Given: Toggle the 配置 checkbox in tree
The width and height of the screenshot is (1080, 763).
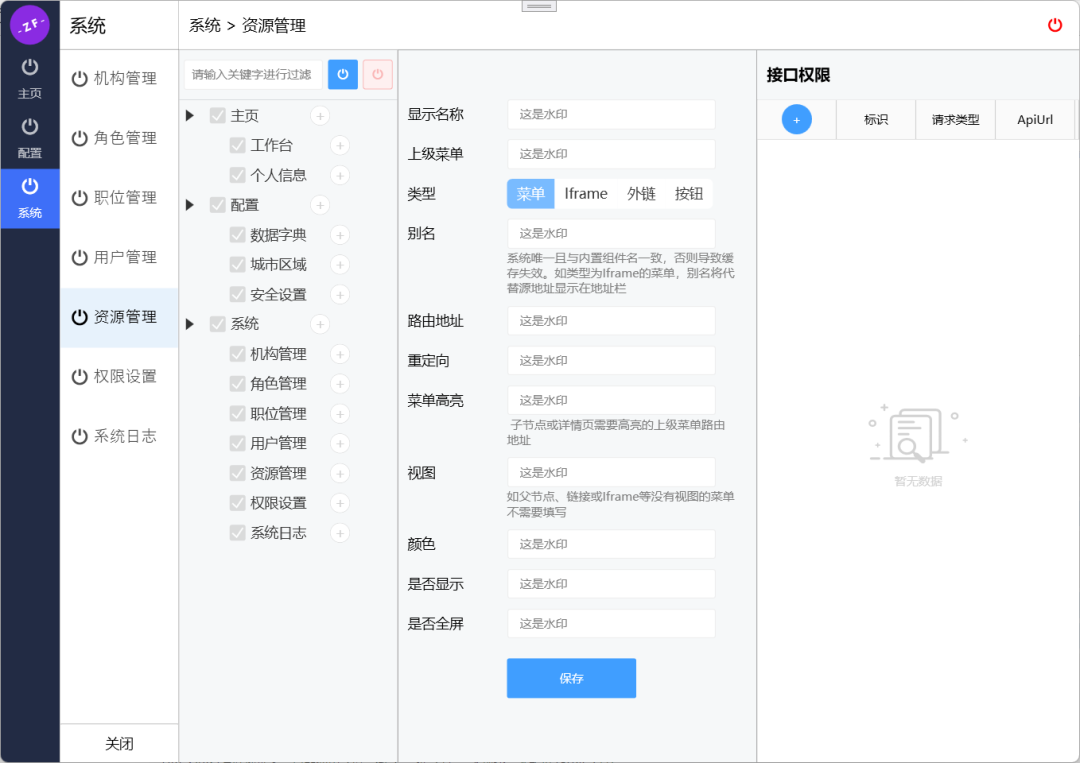Looking at the screenshot, I should pyautogui.click(x=218, y=205).
